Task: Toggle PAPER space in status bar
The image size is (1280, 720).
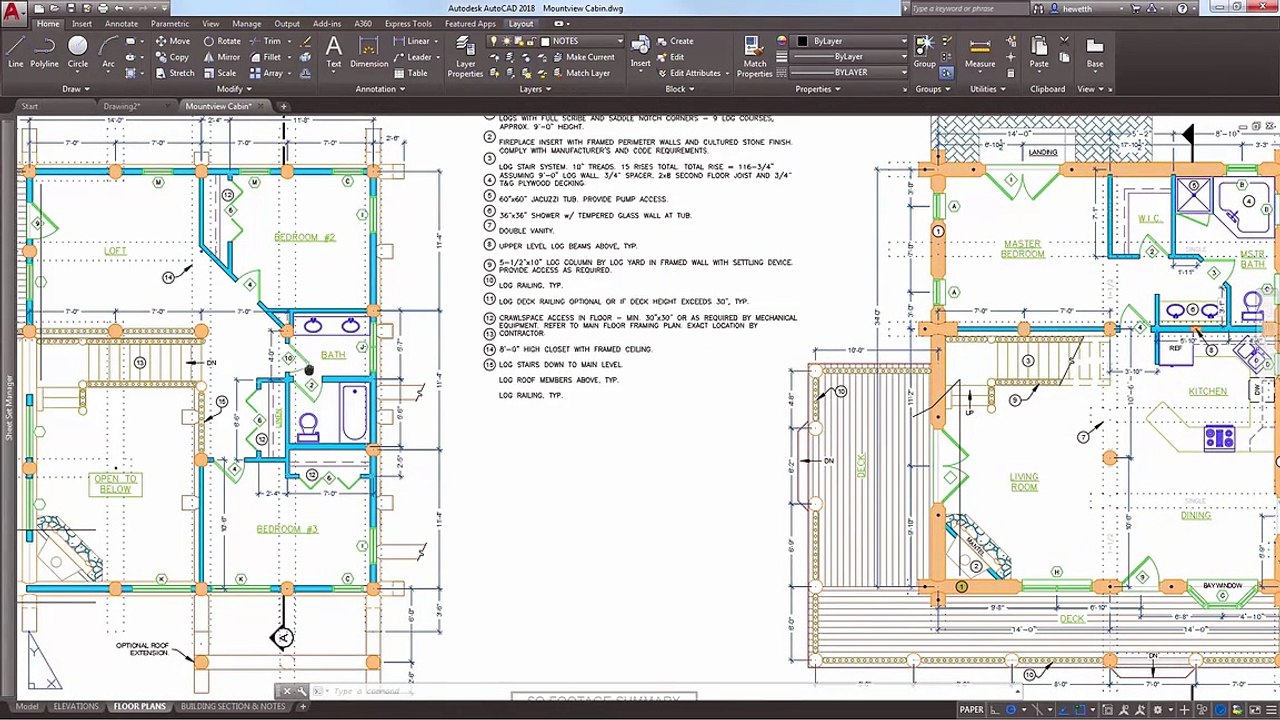Action: [x=971, y=710]
